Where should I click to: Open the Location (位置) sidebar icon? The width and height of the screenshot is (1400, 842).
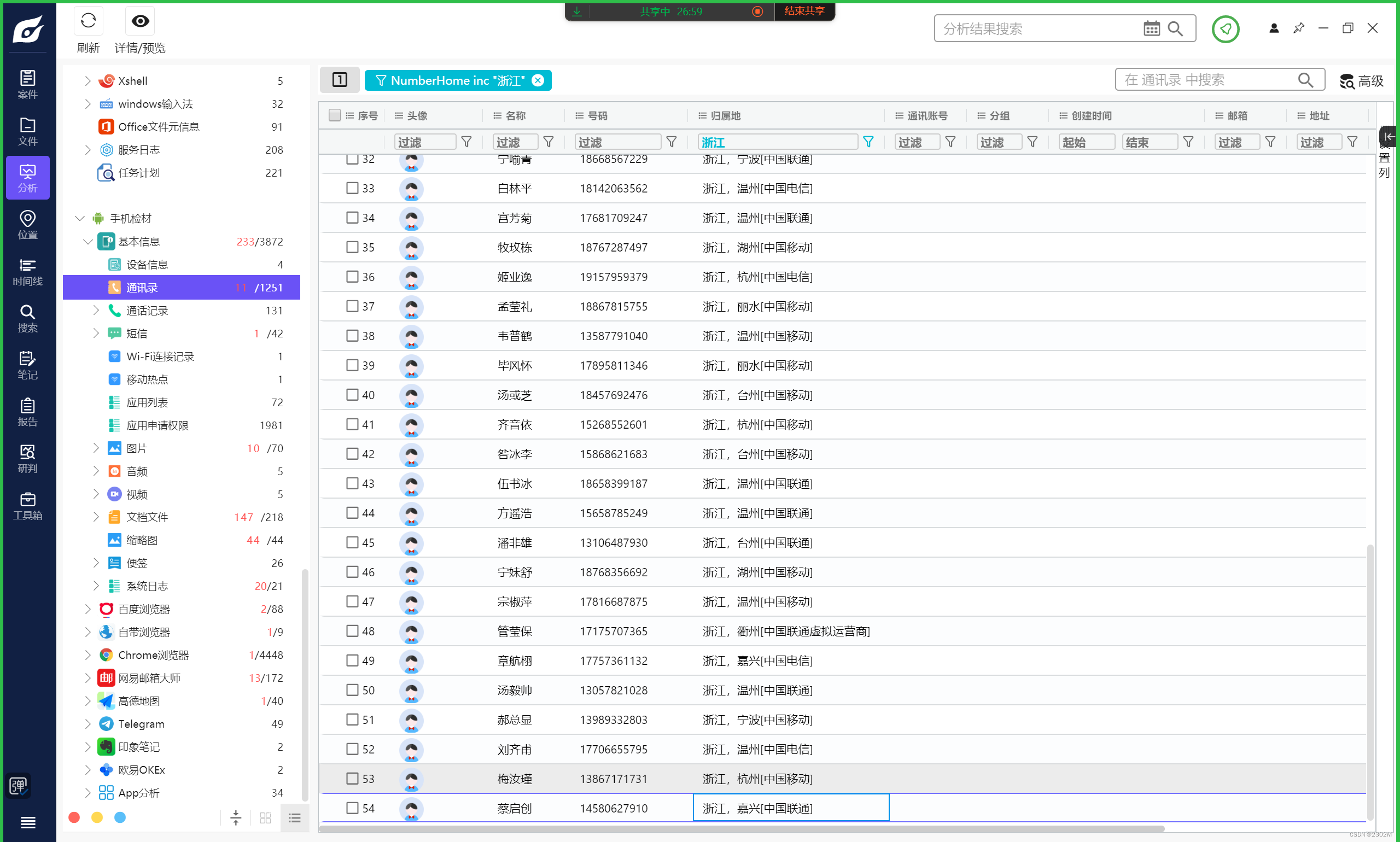(x=27, y=225)
